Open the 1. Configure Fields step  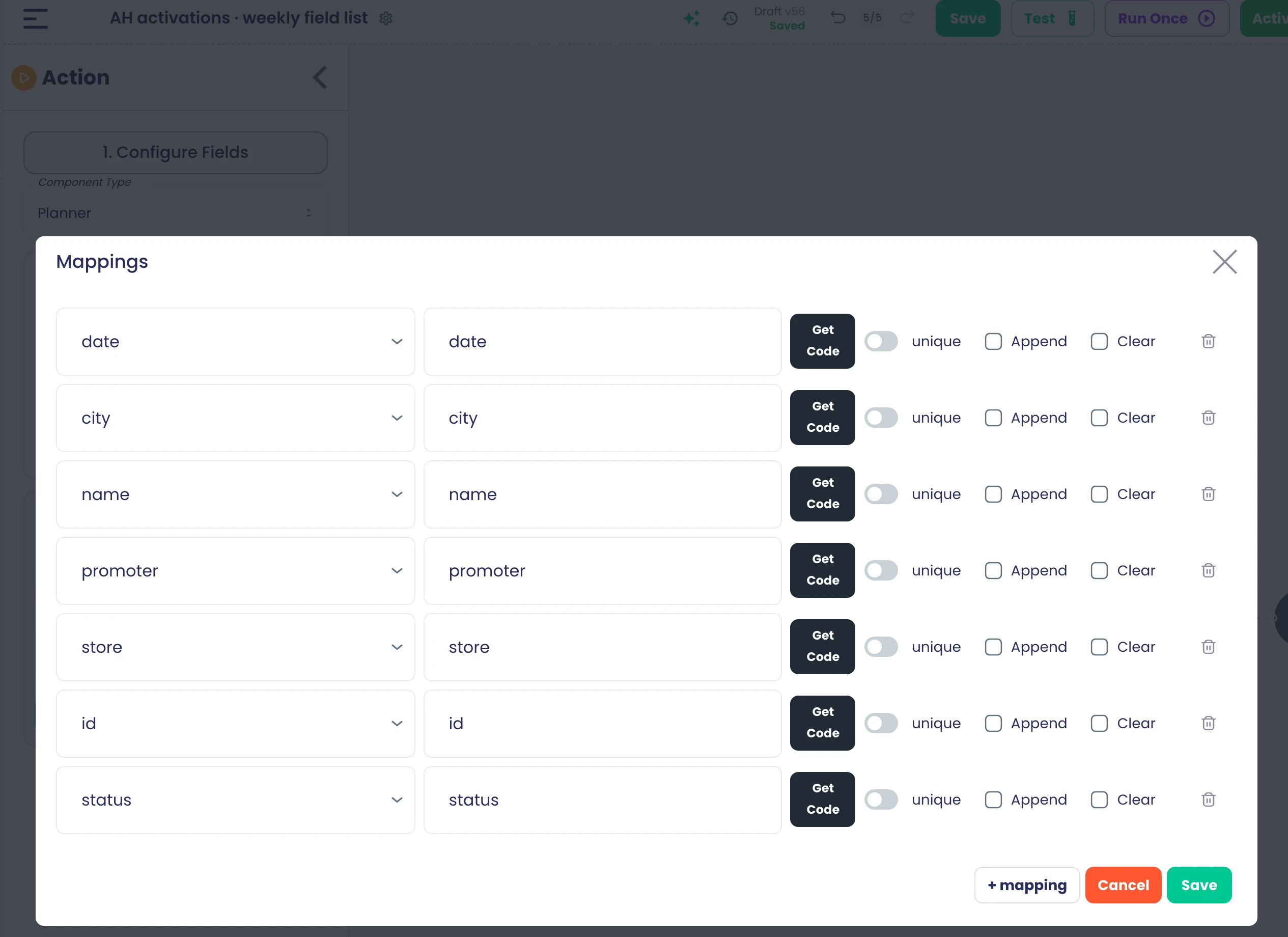point(175,152)
